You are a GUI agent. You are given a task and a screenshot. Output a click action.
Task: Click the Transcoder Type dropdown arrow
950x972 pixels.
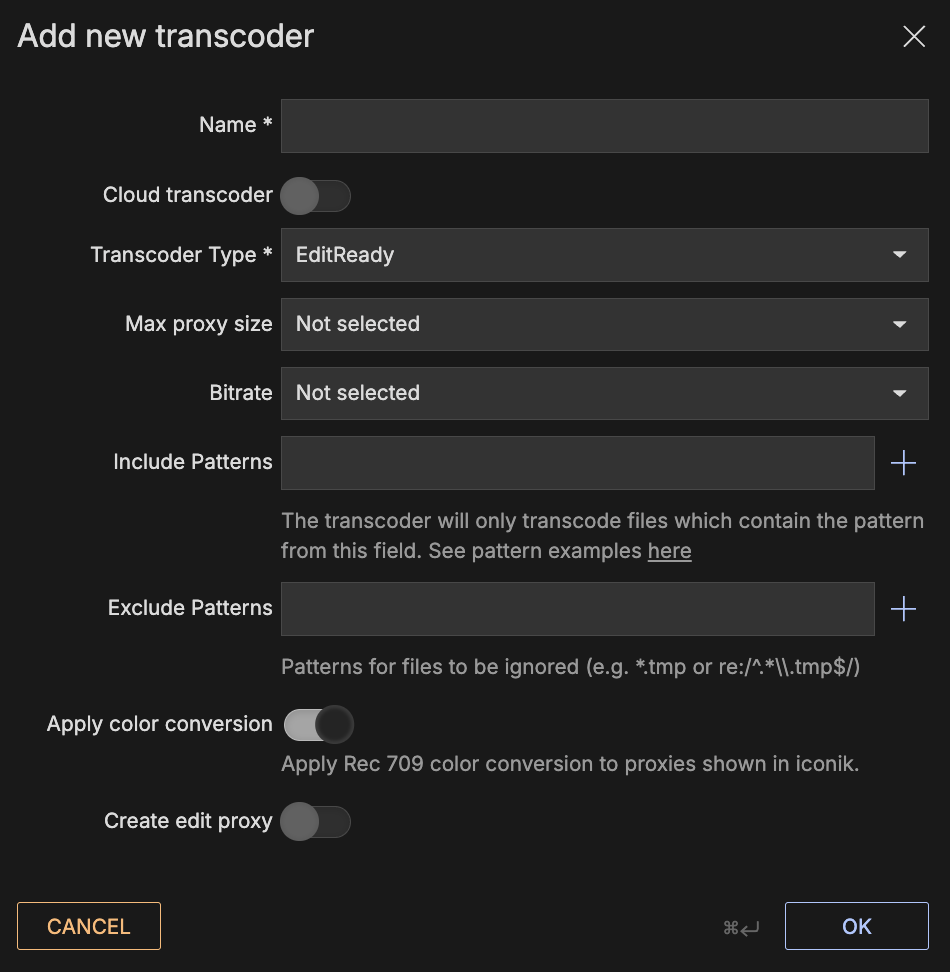(x=899, y=255)
